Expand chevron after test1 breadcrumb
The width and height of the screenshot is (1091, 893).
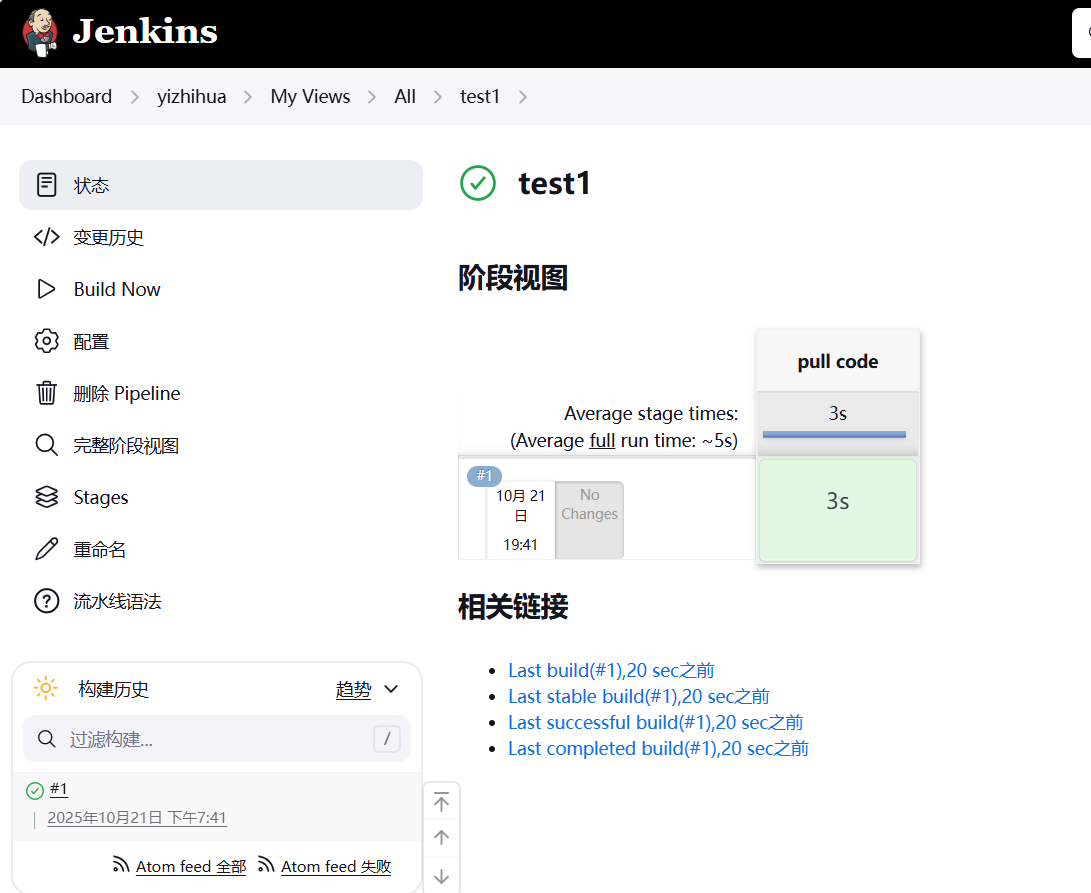click(523, 97)
